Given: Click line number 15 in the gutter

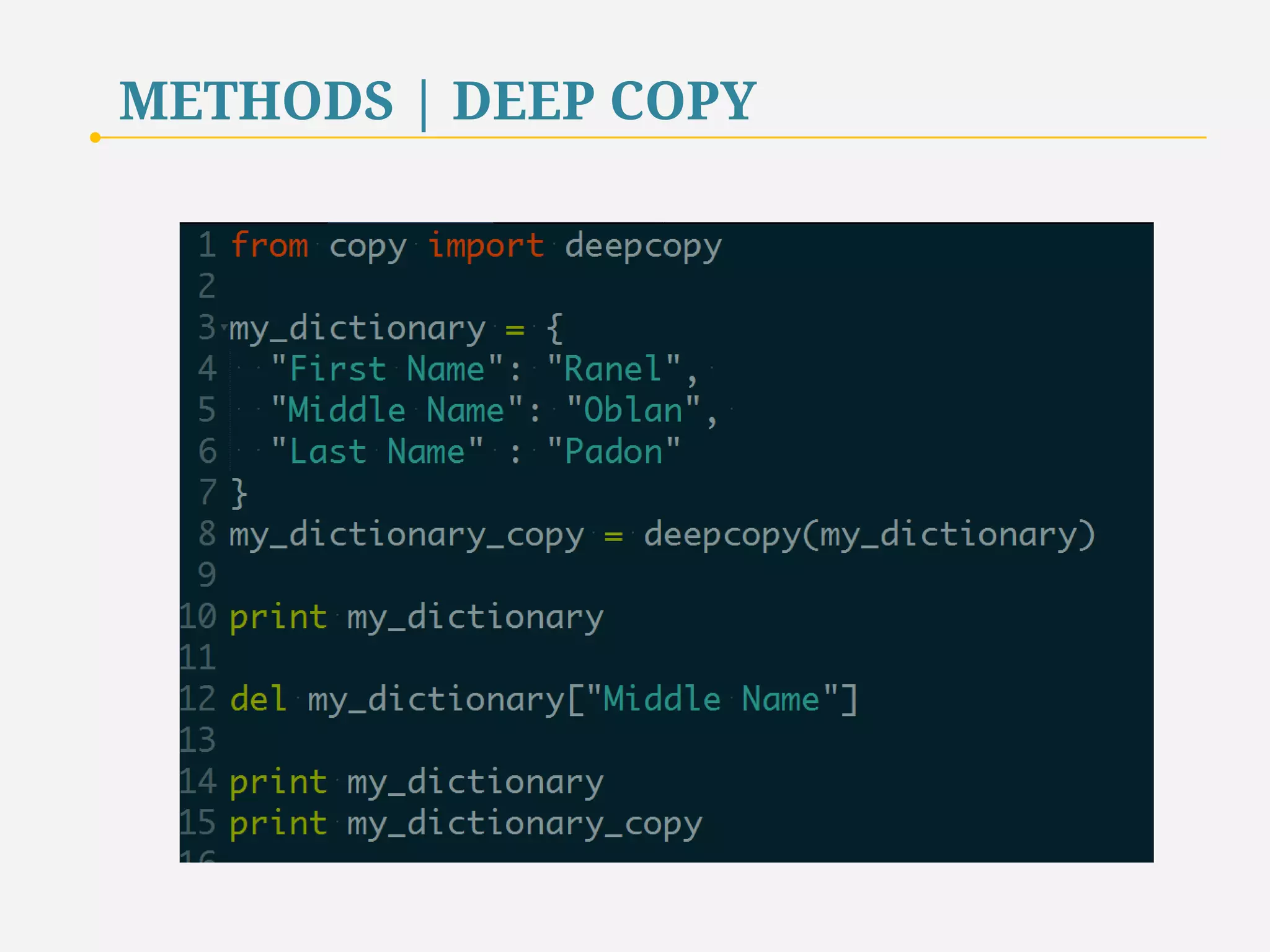Looking at the screenshot, I should 198,823.
